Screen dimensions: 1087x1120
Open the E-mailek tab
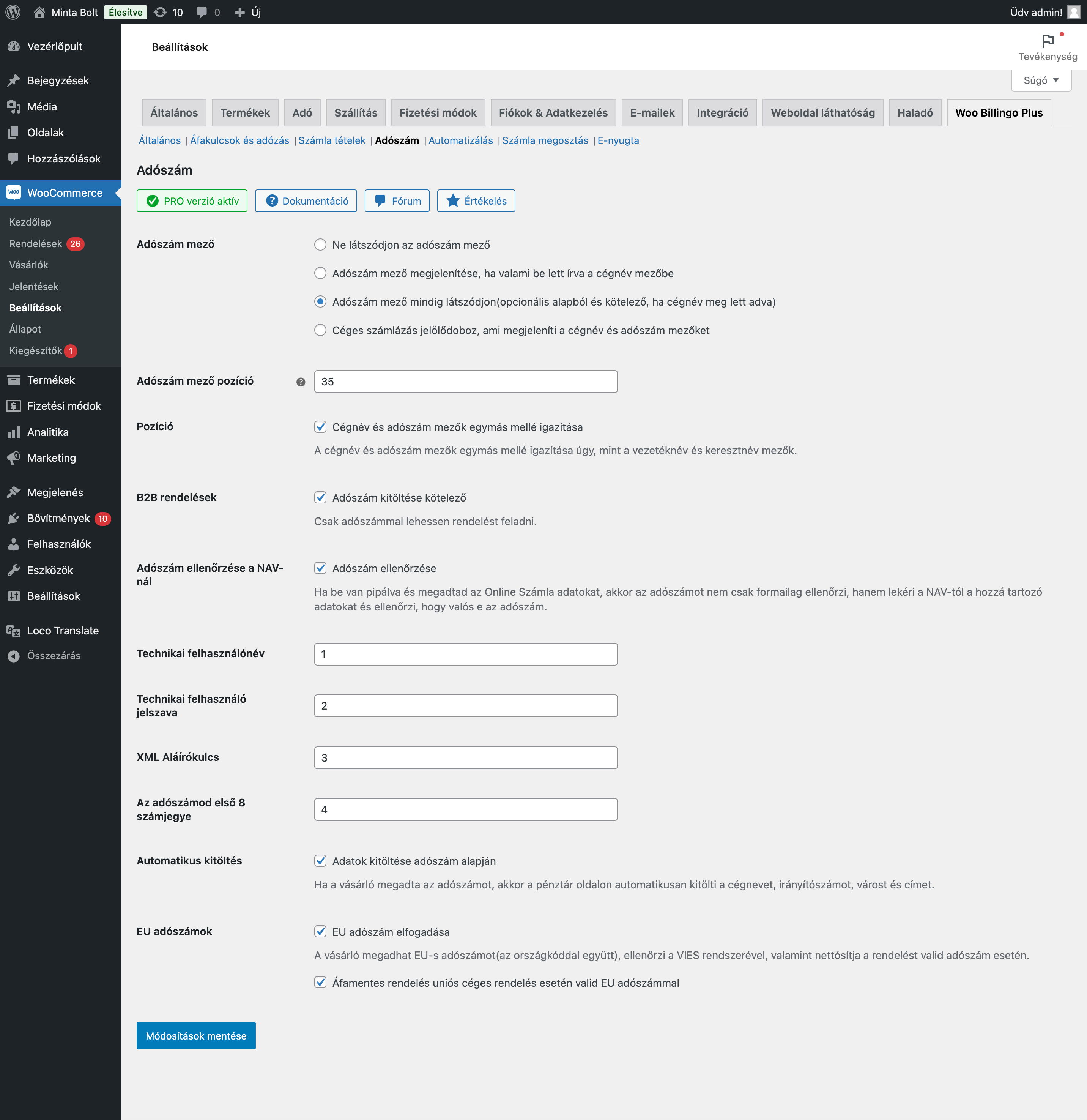(652, 113)
